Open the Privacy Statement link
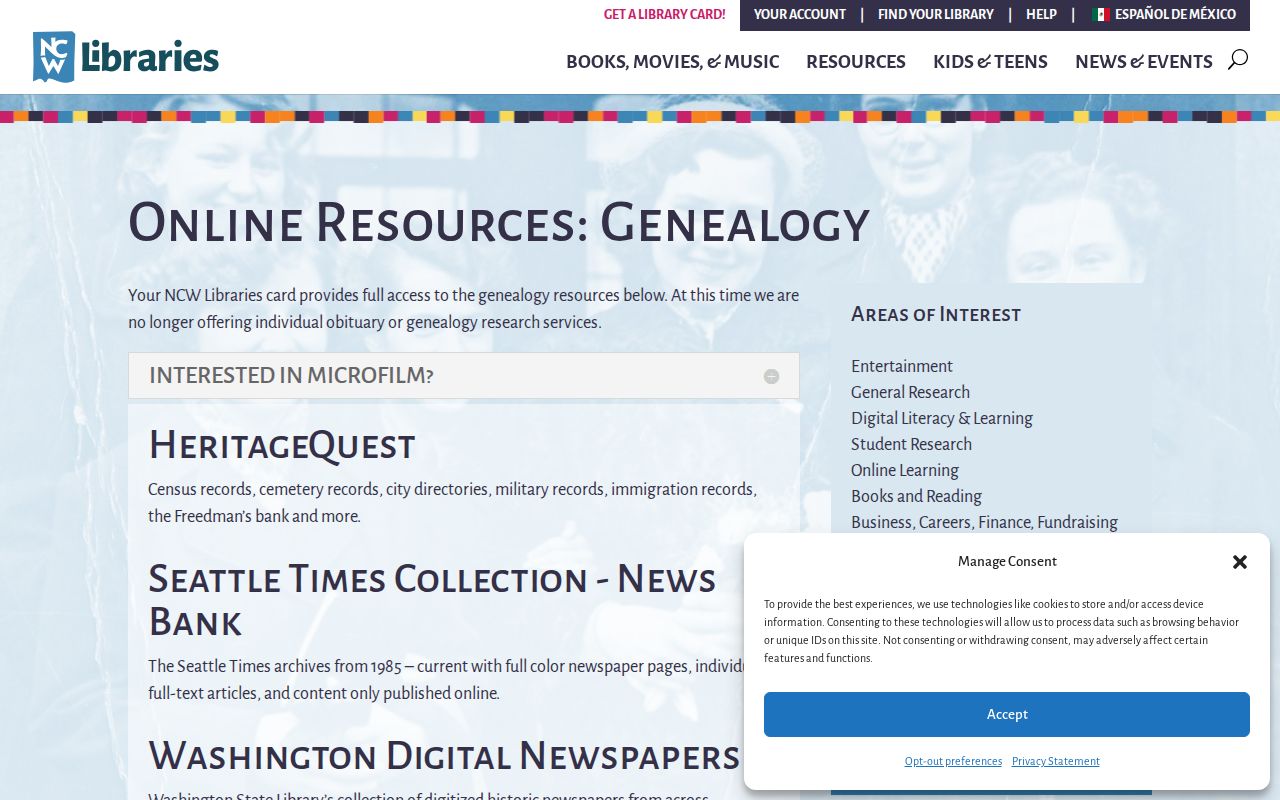The image size is (1280, 800). 1055,762
